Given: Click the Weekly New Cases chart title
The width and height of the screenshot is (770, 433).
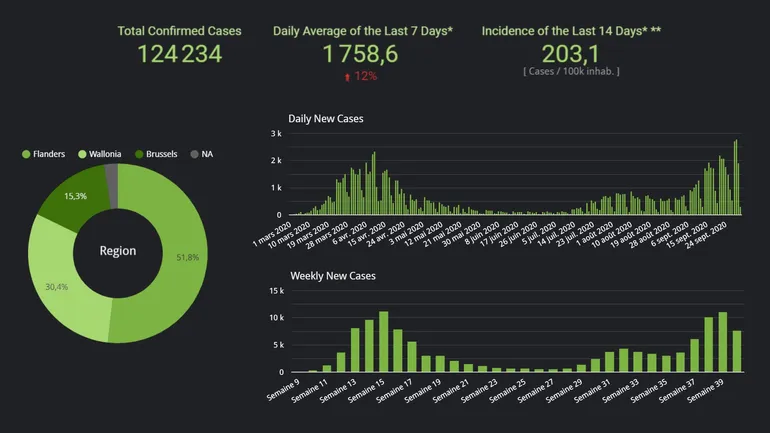Looking at the screenshot, I should [x=333, y=275].
